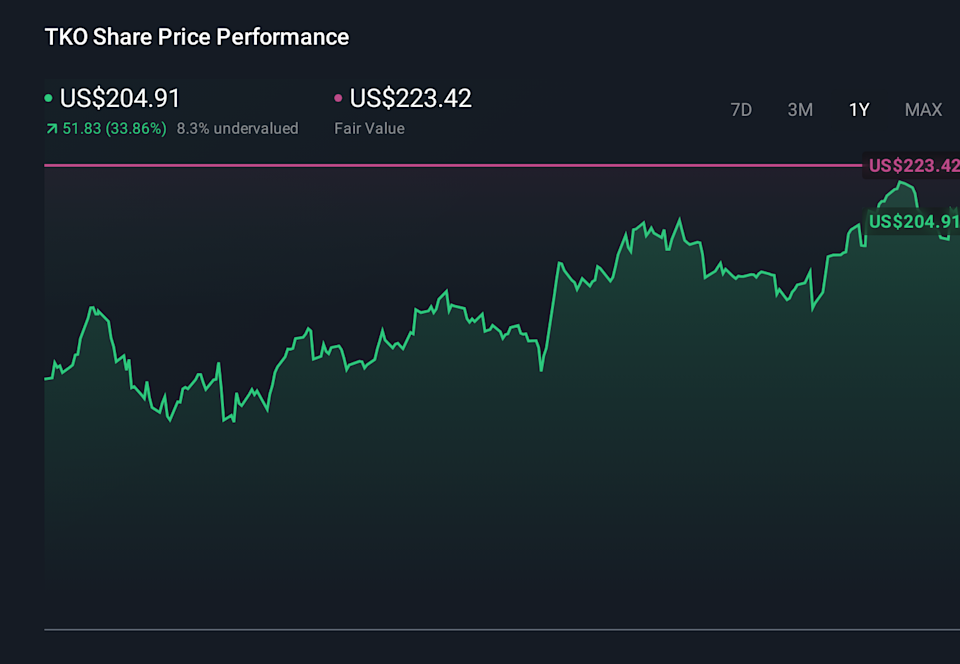
Task: Click the 51.83 (33.86%) gain text
Action: [114, 129]
